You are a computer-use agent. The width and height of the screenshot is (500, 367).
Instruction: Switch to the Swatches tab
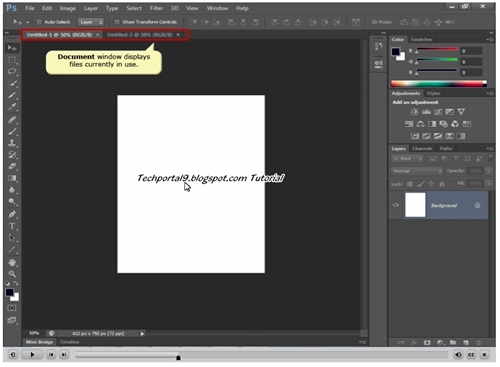421,39
